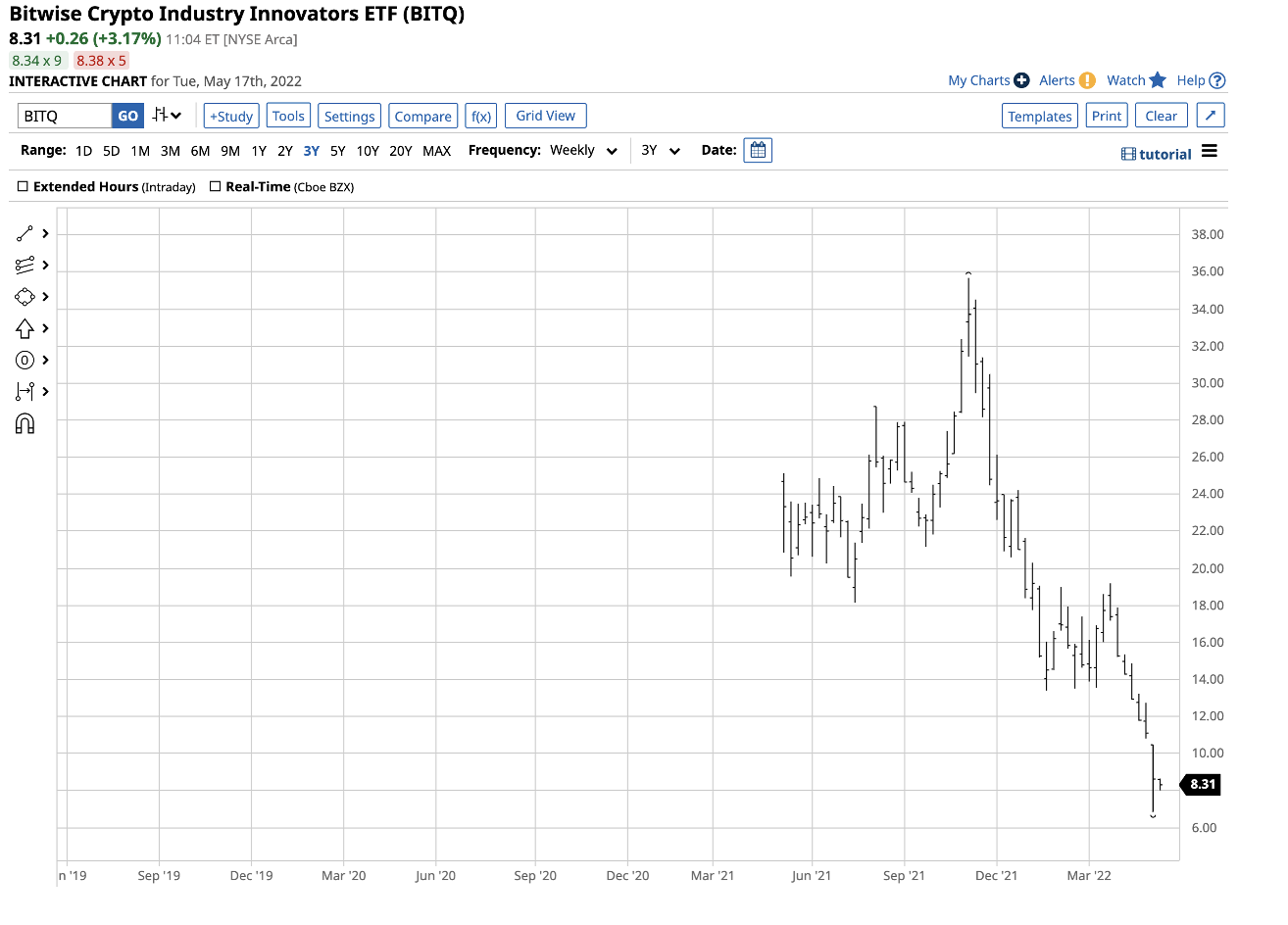This screenshot has width=1288, height=925.
Task: Set range to 2Y
Action: tap(285, 151)
